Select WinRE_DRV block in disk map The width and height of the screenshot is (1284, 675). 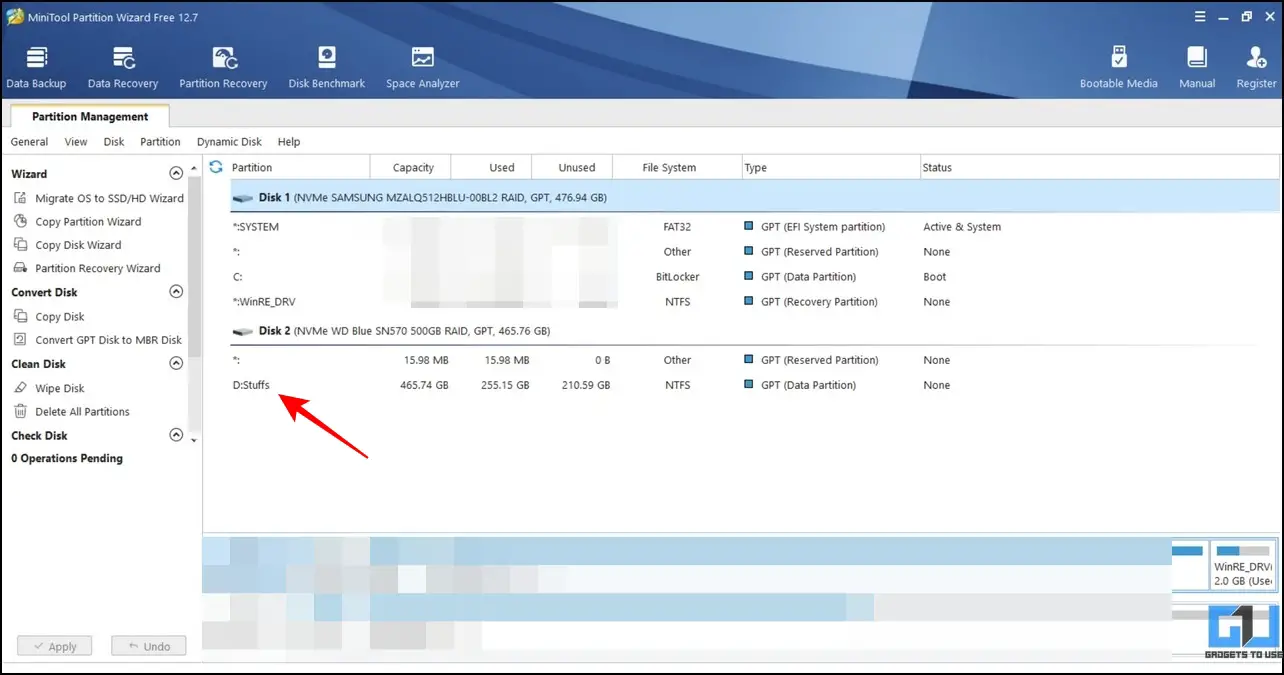tap(1243, 565)
